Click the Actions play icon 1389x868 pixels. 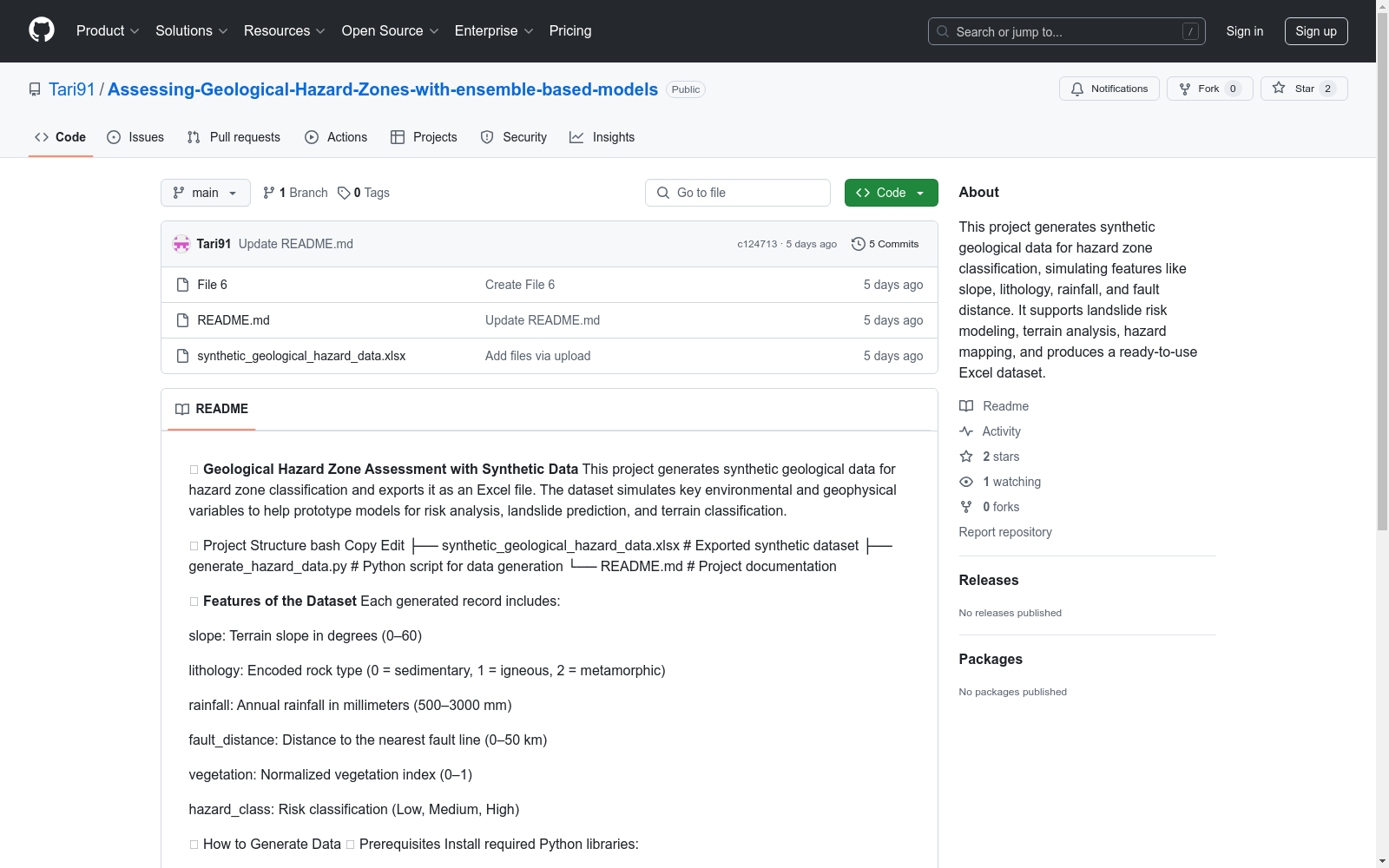[x=312, y=137]
